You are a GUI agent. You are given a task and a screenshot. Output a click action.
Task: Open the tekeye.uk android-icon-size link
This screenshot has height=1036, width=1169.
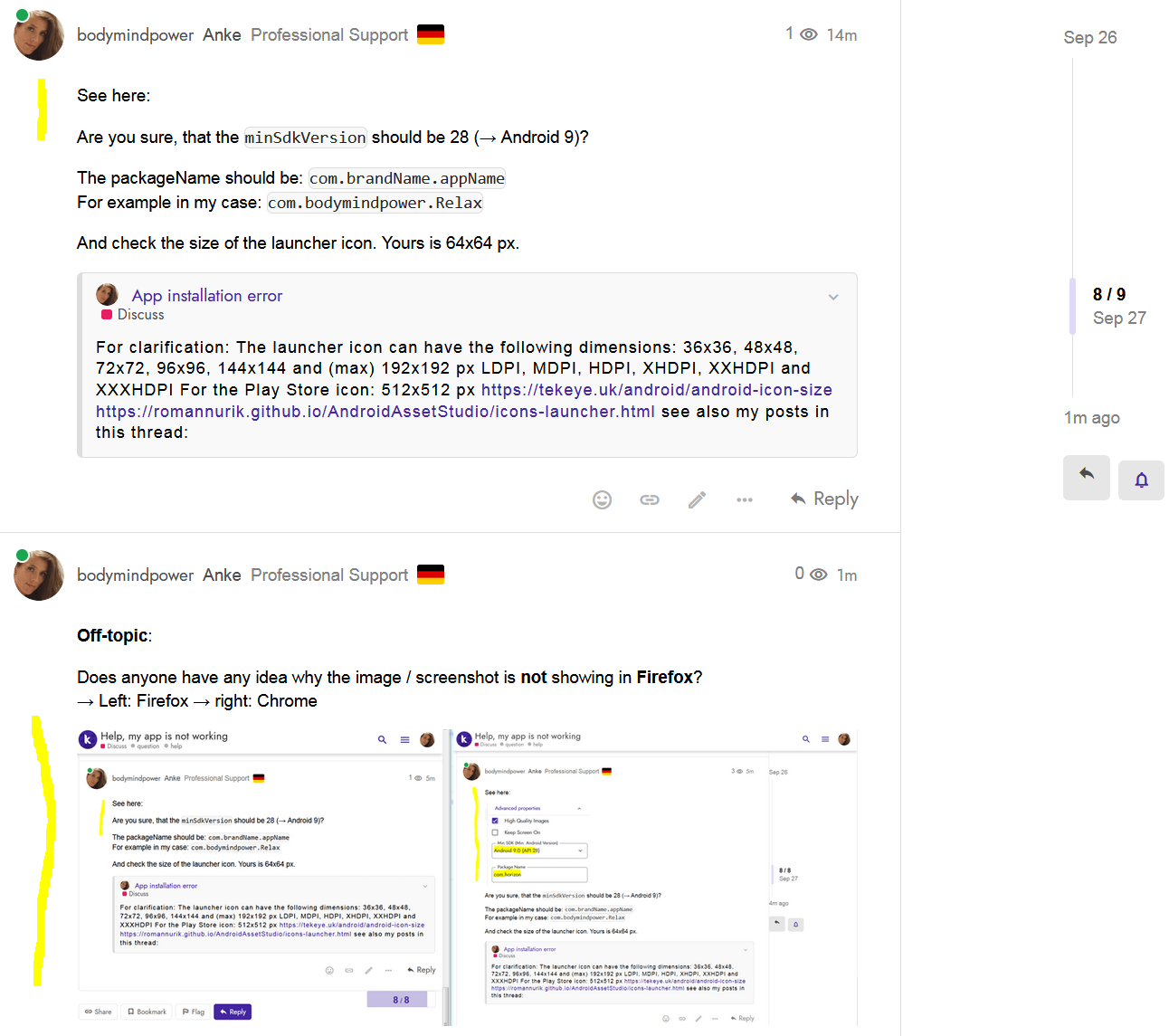point(657,390)
